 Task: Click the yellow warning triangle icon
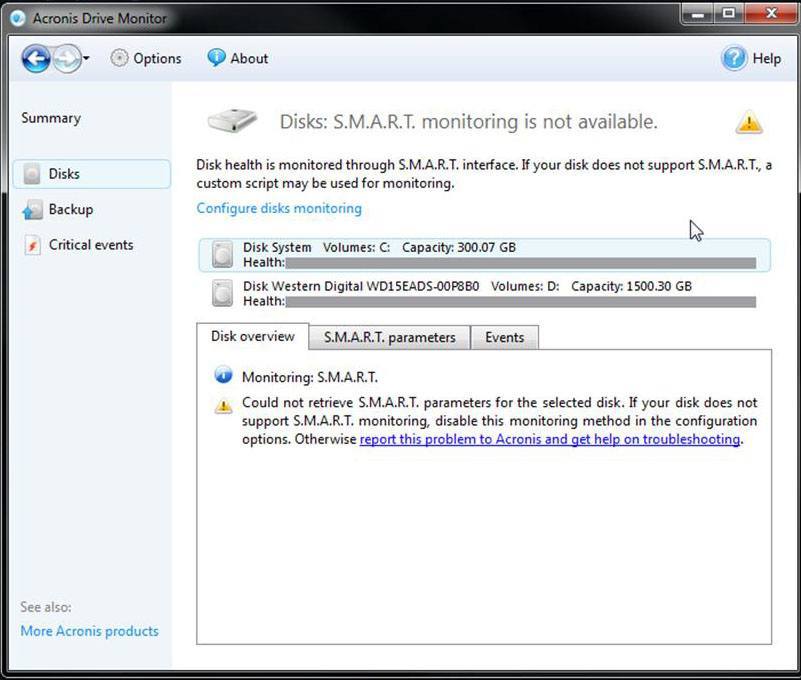[747, 122]
